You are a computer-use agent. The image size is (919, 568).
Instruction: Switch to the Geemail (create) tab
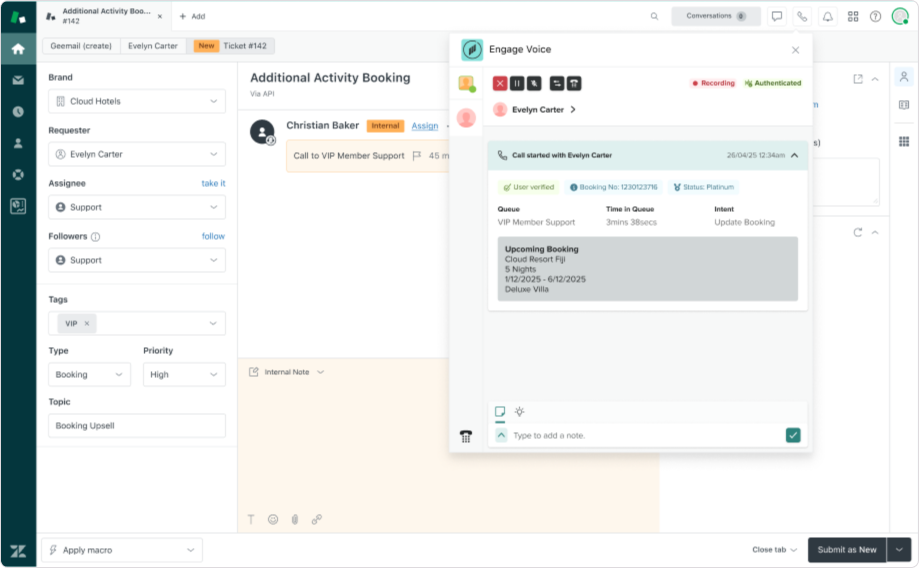[81, 46]
